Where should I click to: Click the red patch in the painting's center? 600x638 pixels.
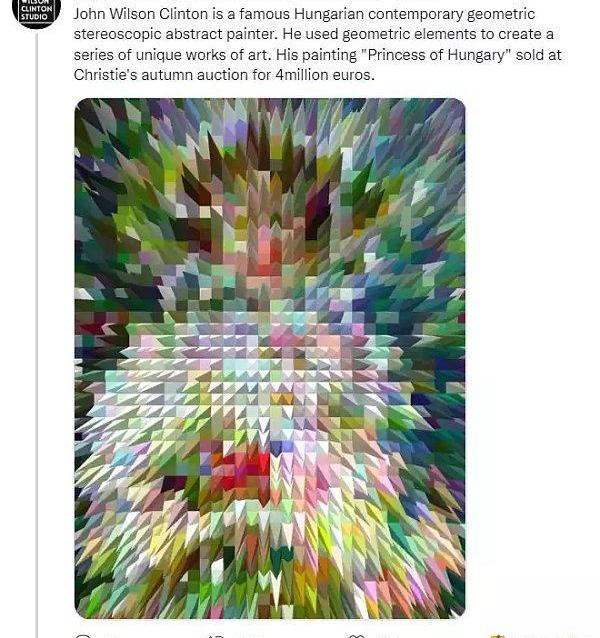pos(246,468)
